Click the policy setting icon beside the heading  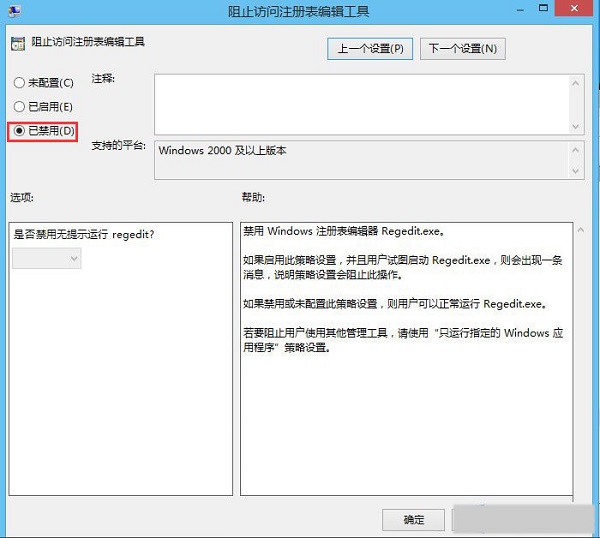[18, 44]
